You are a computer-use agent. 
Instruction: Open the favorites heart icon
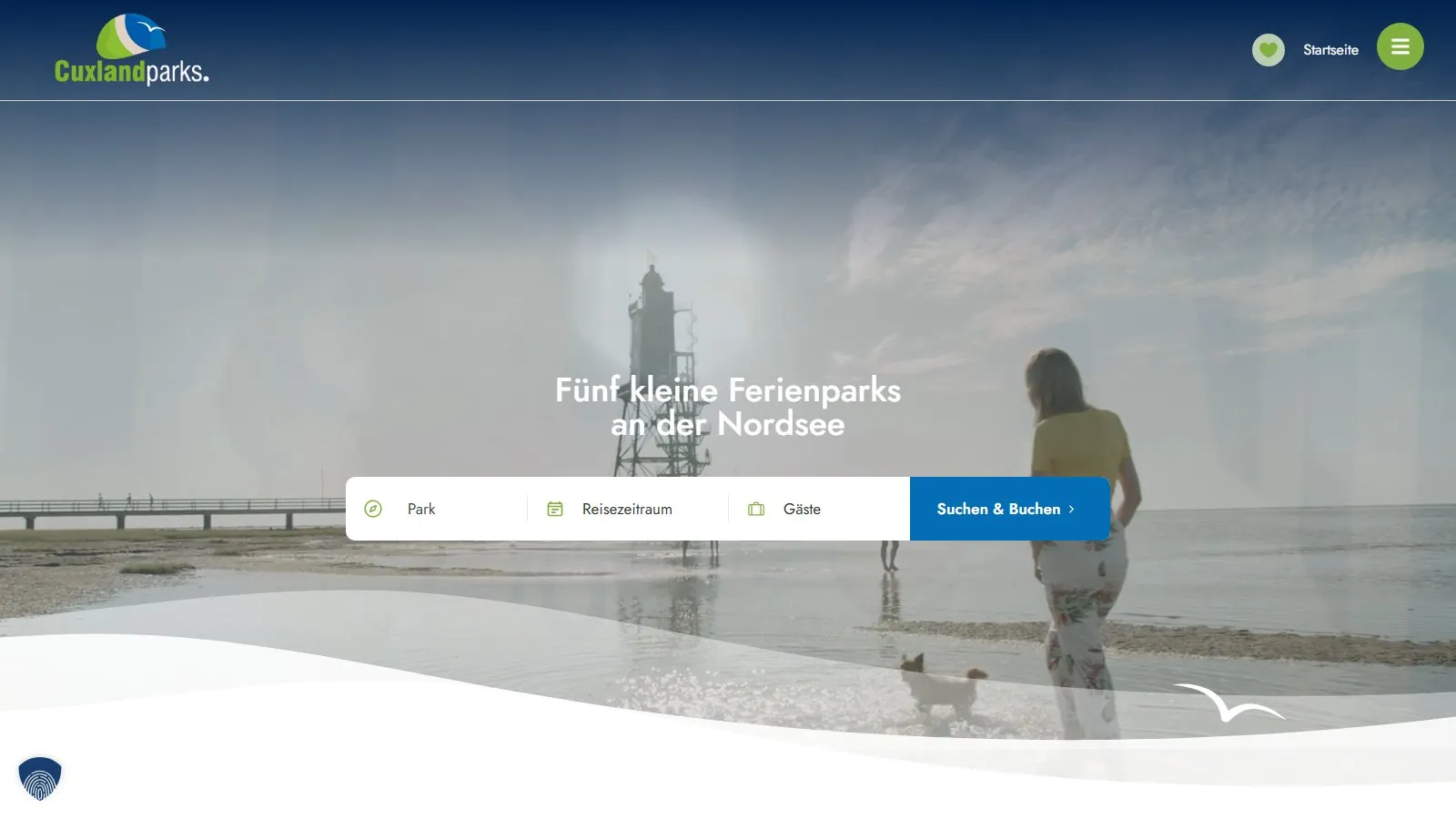tap(1268, 50)
